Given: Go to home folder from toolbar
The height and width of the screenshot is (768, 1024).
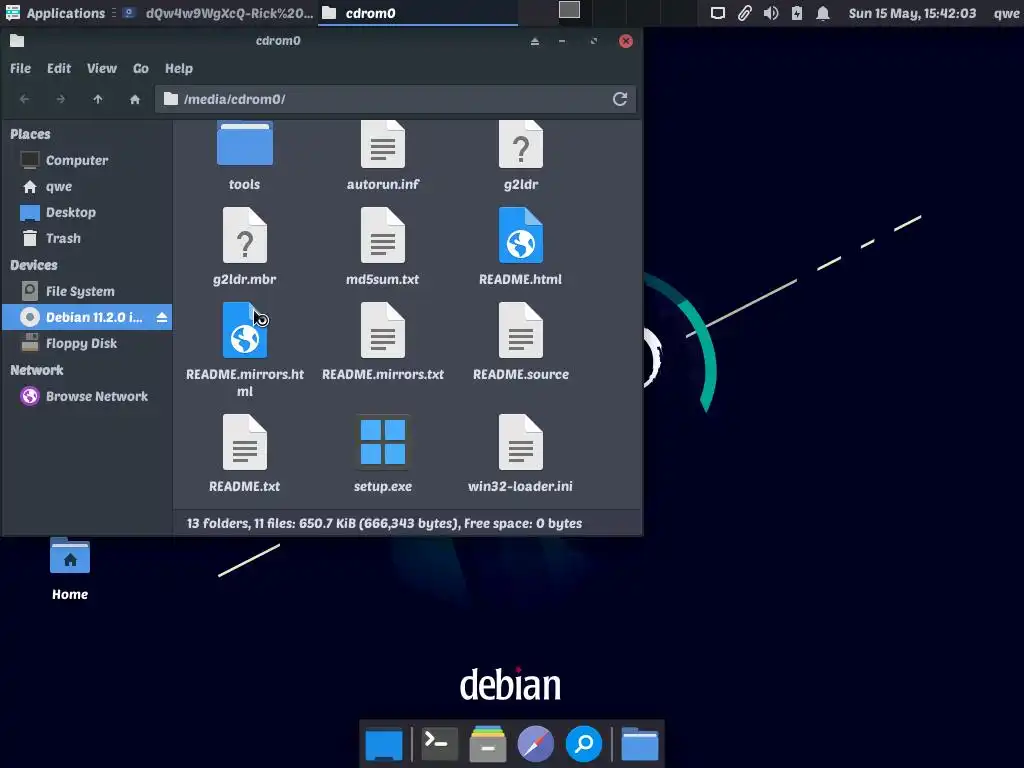Looking at the screenshot, I should pos(135,99).
